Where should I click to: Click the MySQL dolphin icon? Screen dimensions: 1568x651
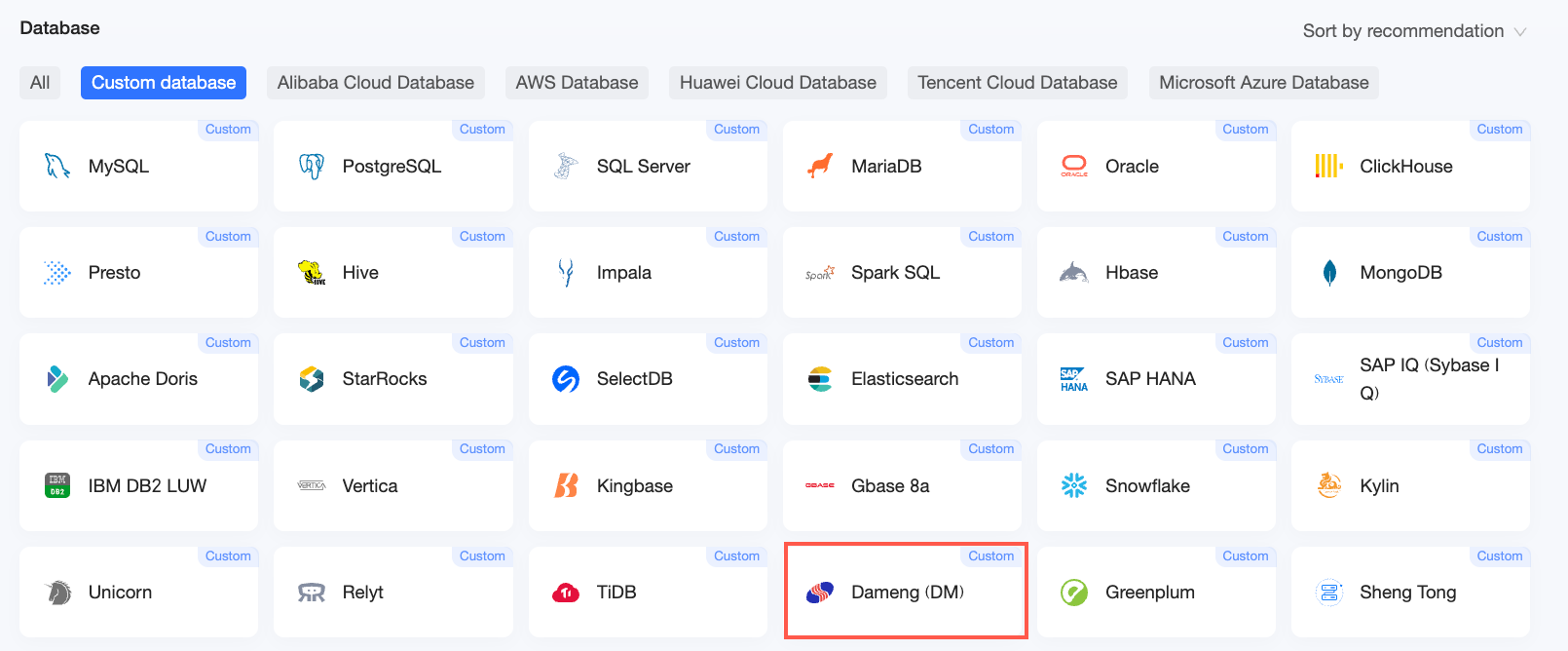(57, 167)
